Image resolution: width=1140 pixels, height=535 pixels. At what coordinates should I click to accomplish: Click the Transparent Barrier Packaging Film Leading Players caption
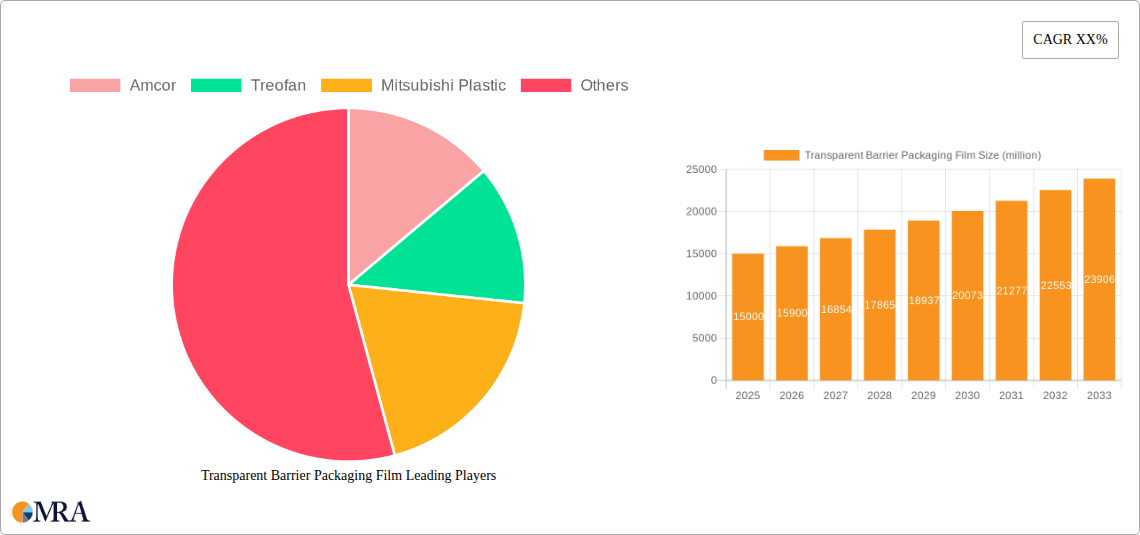pos(348,475)
